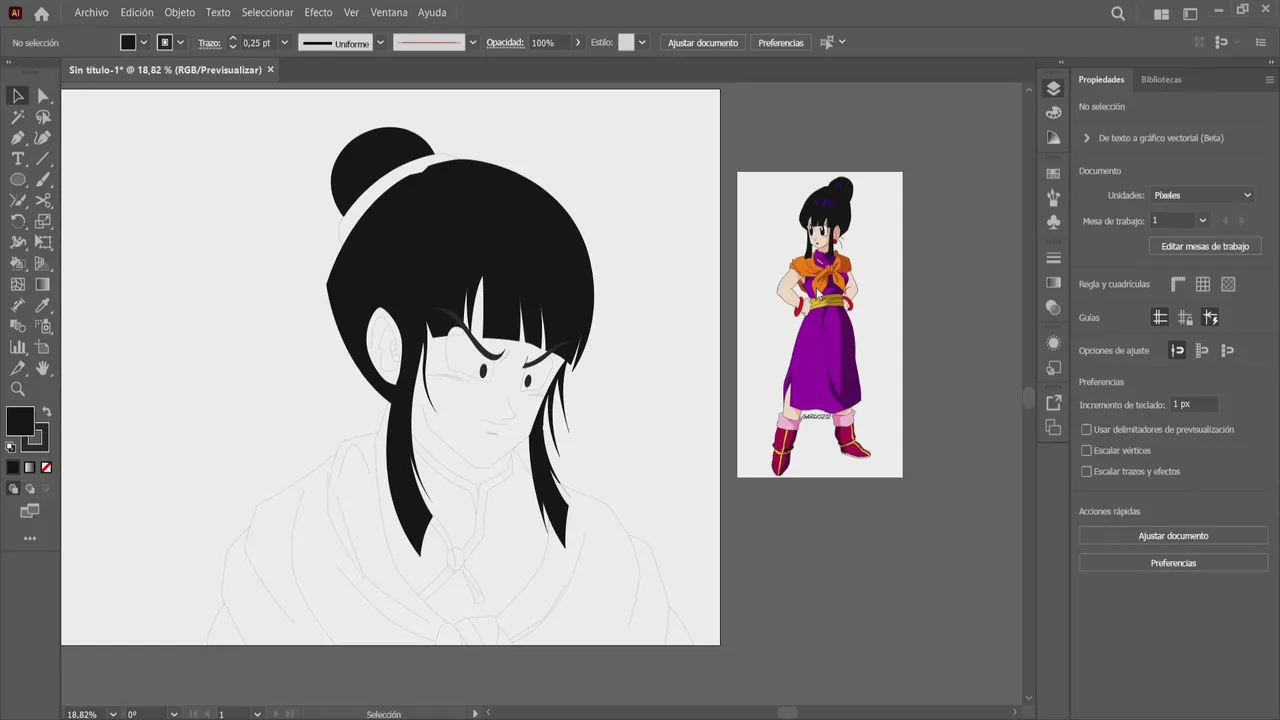Click Ajustar documento under Acciones rápidas
Viewport: 1280px width, 720px height.
tap(1173, 536)
